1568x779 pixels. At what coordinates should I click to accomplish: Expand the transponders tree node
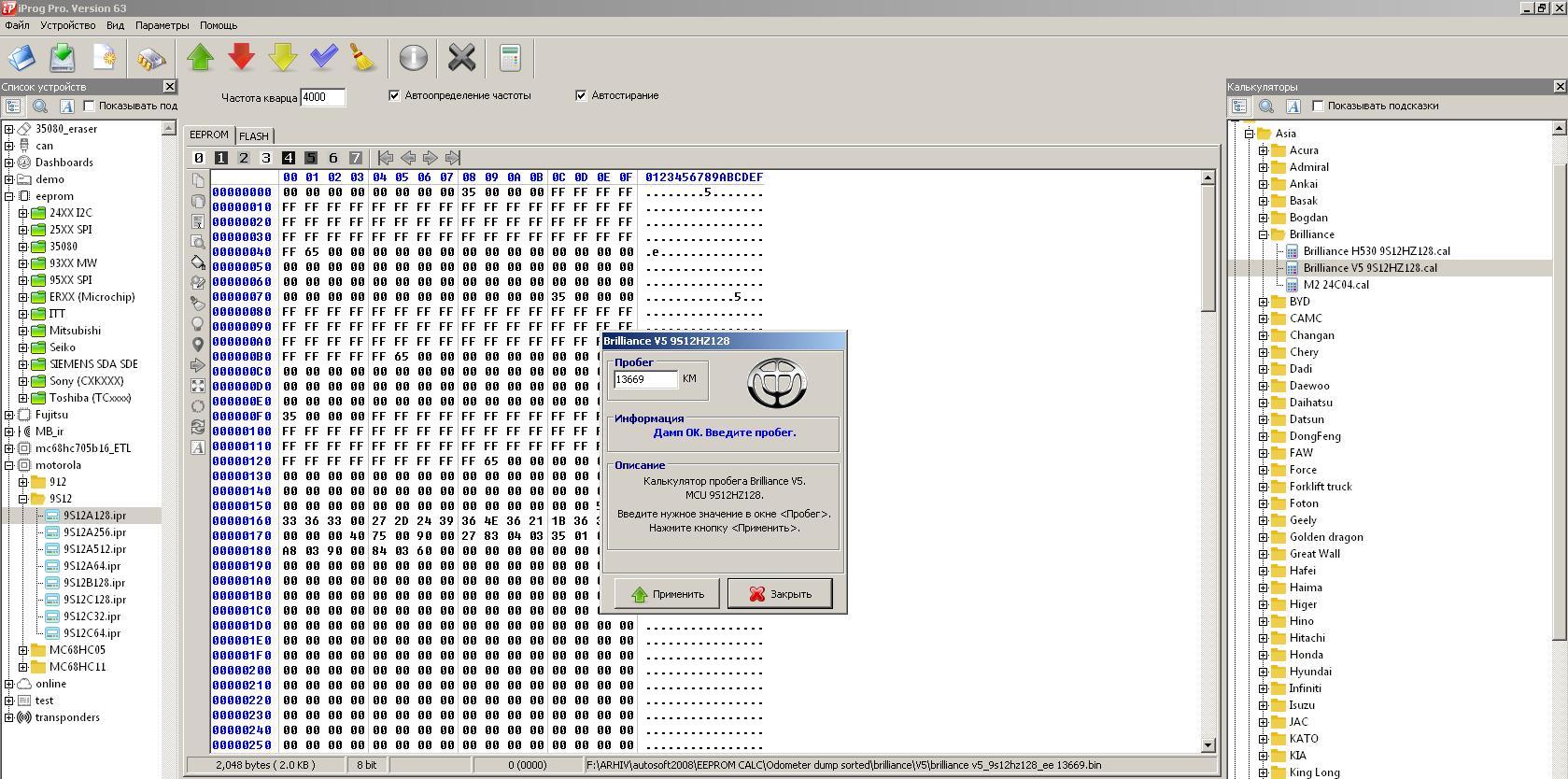tap(9, 717)
